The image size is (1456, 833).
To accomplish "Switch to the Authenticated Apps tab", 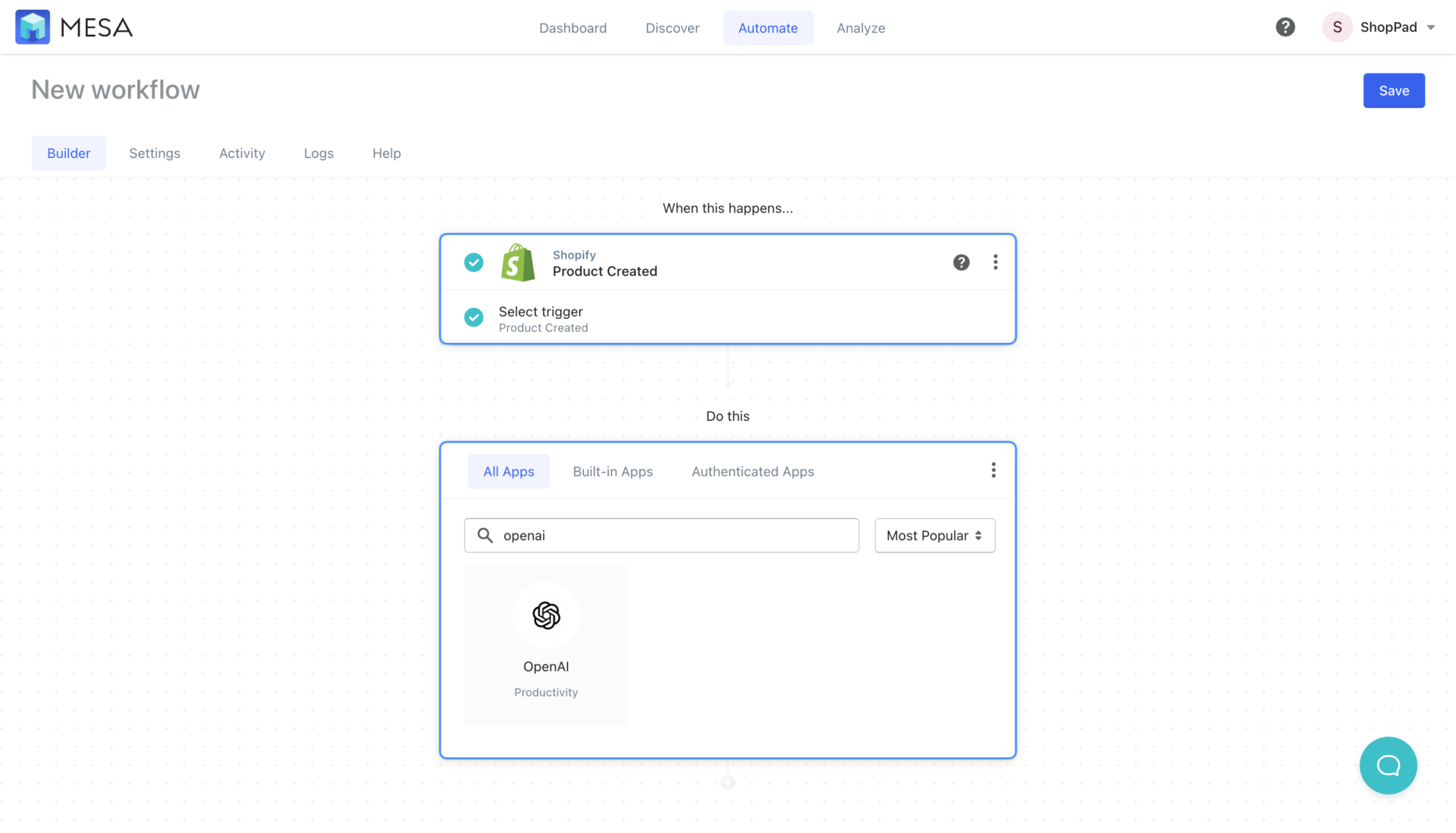I will (752, 471).
